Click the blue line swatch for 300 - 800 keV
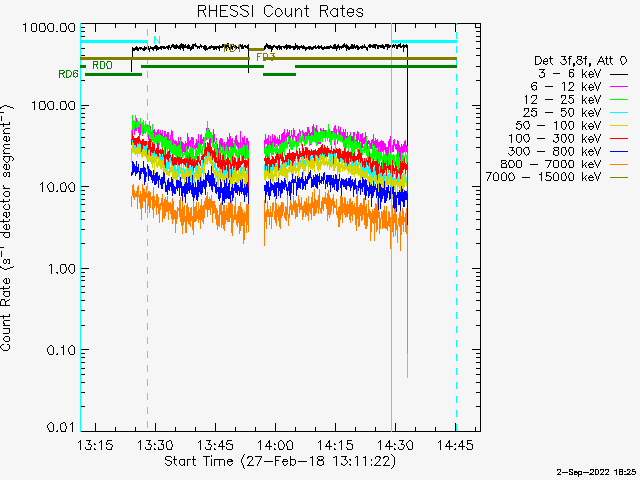640x480 pixels. click(x=619, y=151)
